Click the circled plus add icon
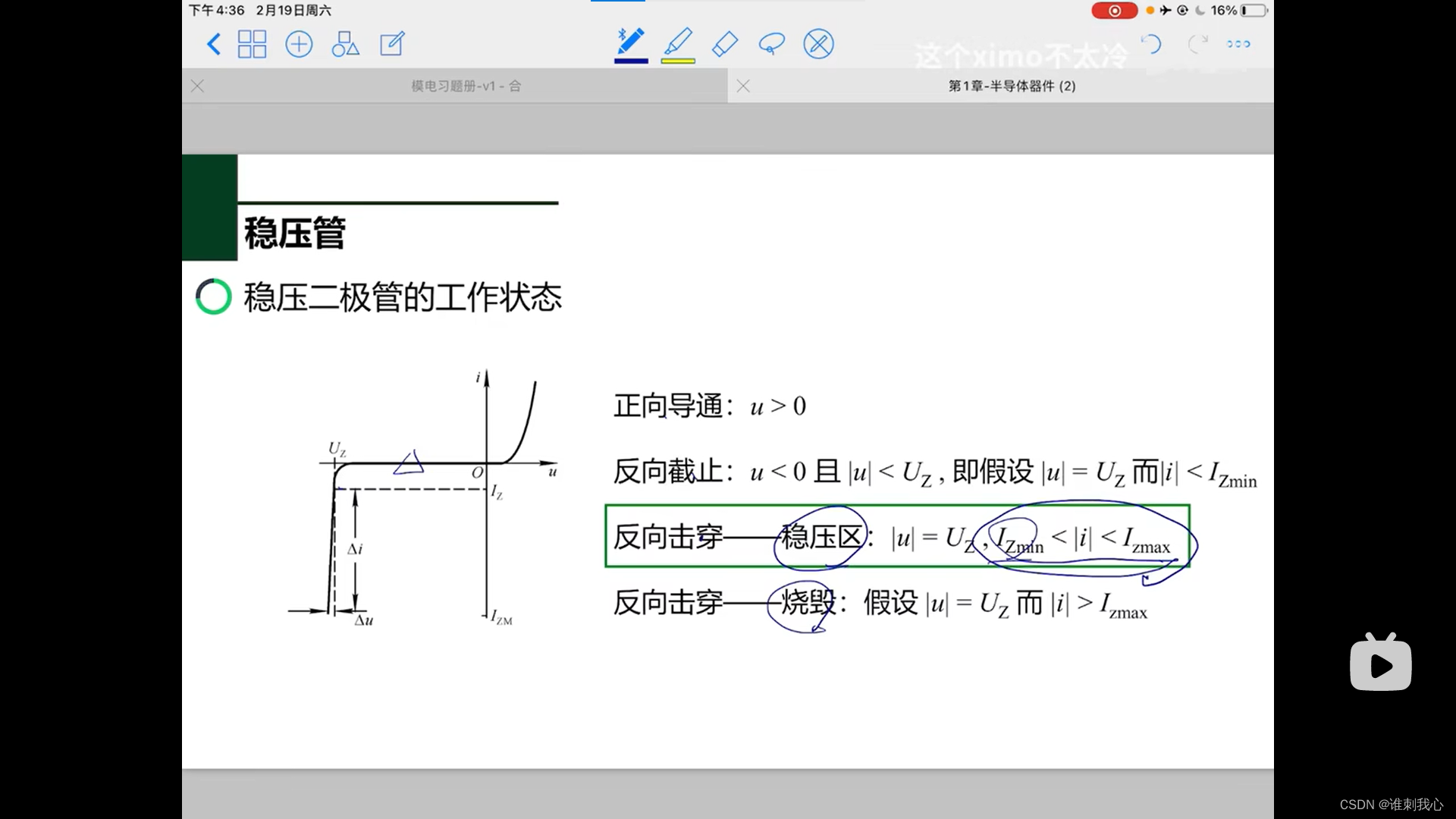Screen dimensions: 1456x819 [x=299, y=44]
